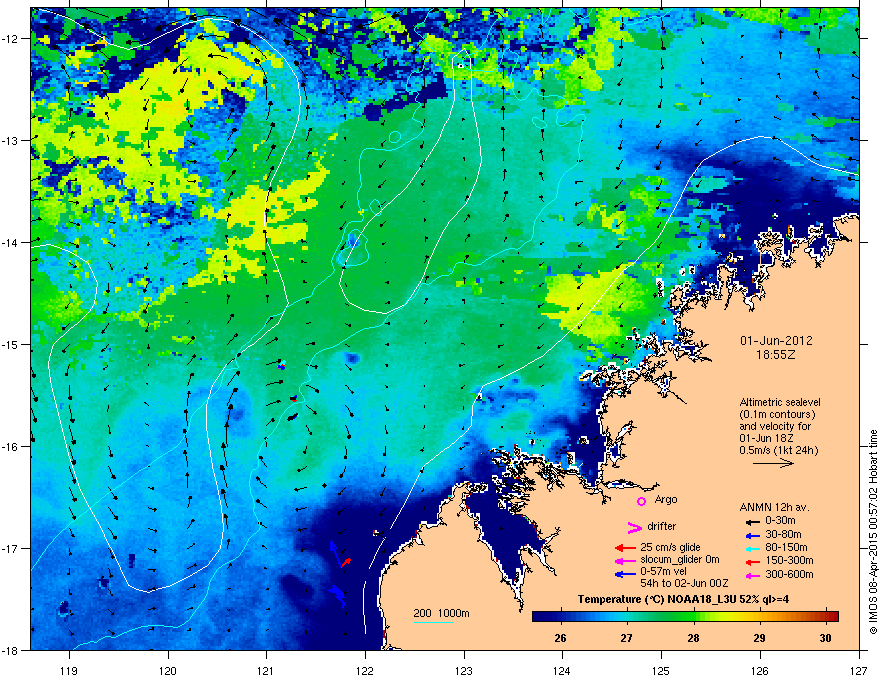880x680 pixels.
Task: Click the Temperature NOAA18_L3U title
Action: coord(683,600)
